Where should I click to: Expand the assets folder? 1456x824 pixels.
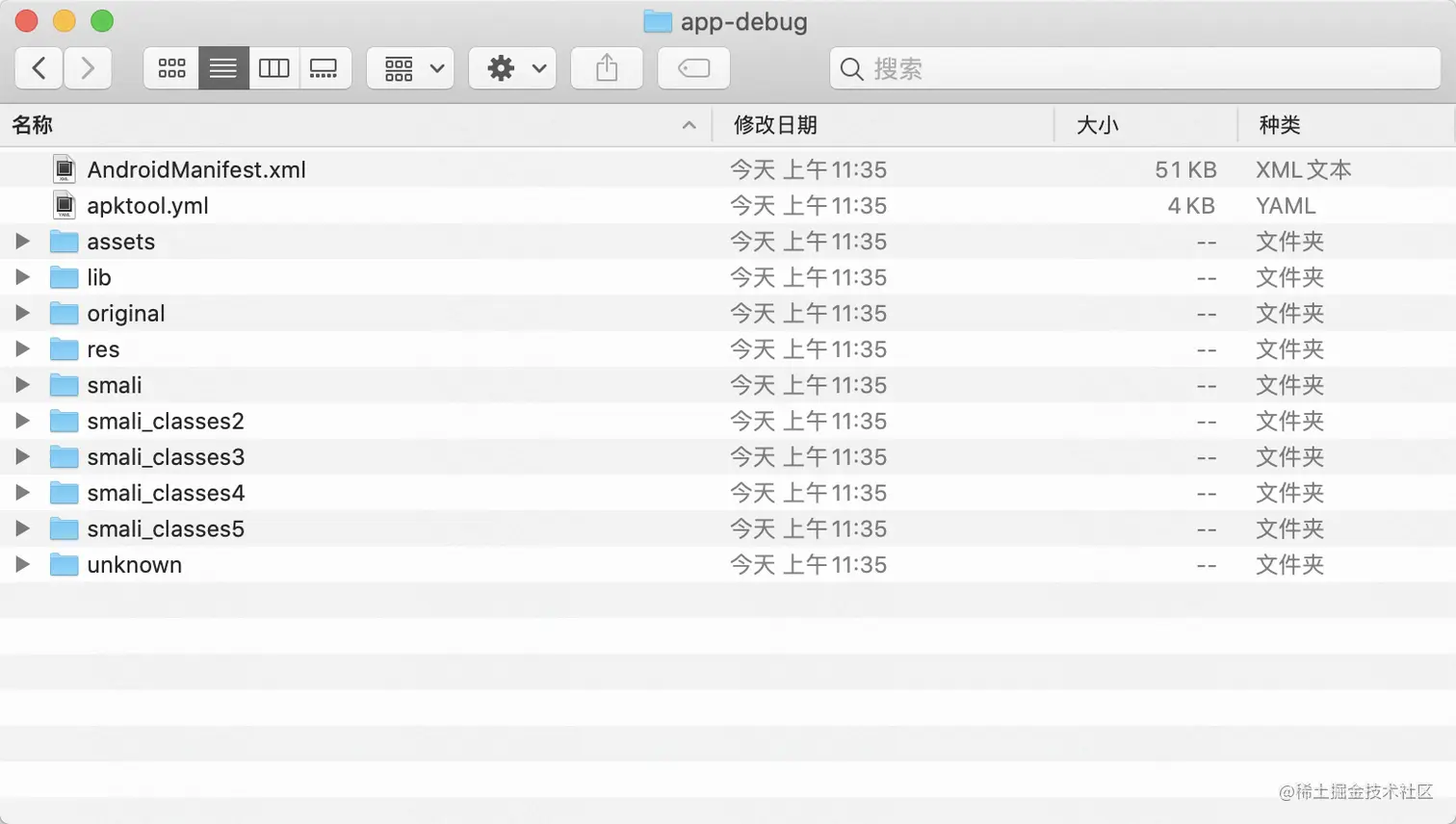[x=22, y=242]
